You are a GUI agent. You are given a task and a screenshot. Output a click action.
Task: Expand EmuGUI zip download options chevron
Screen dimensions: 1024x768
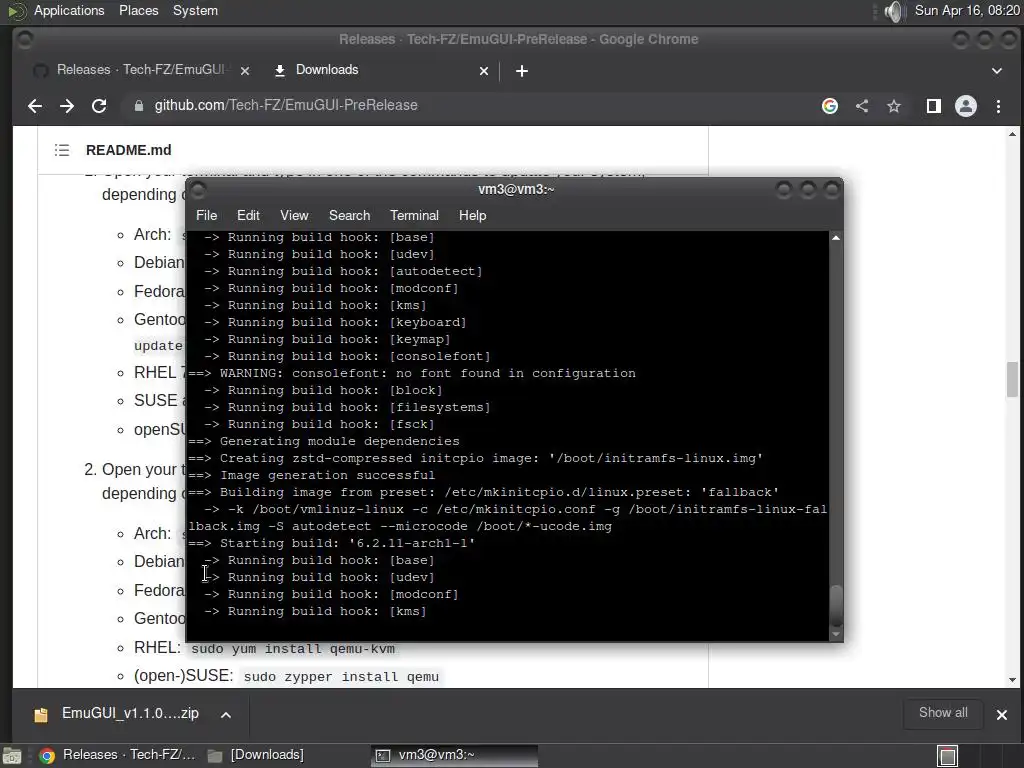226,714
